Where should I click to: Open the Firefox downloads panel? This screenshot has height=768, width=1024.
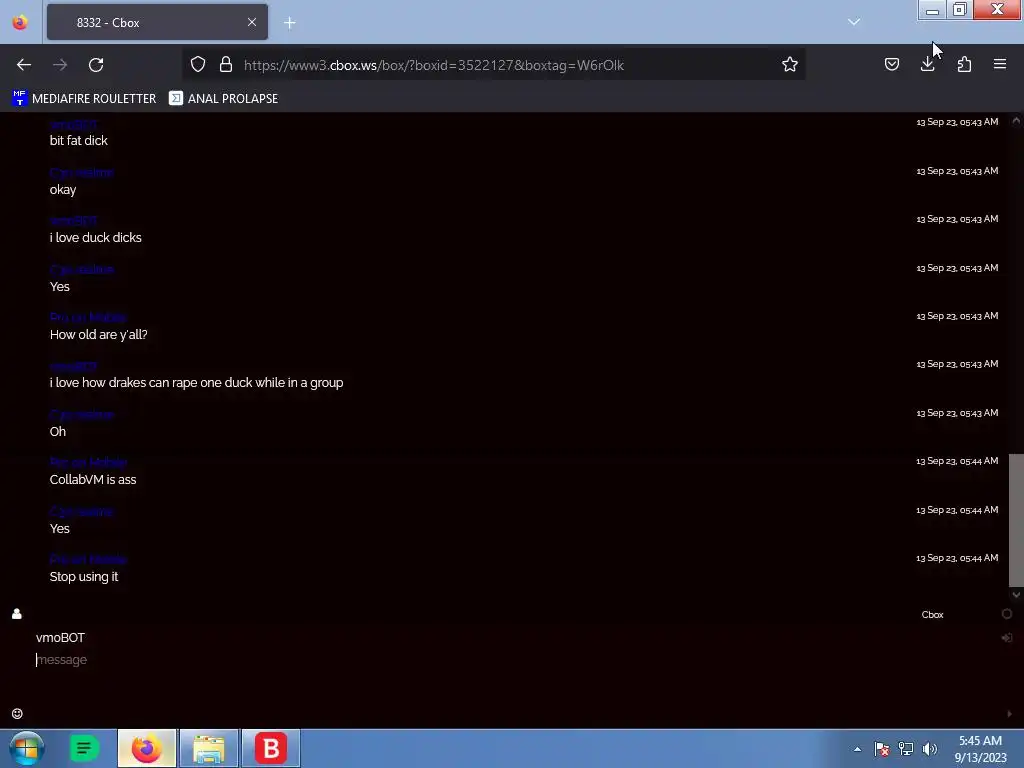tap(927, 64)
